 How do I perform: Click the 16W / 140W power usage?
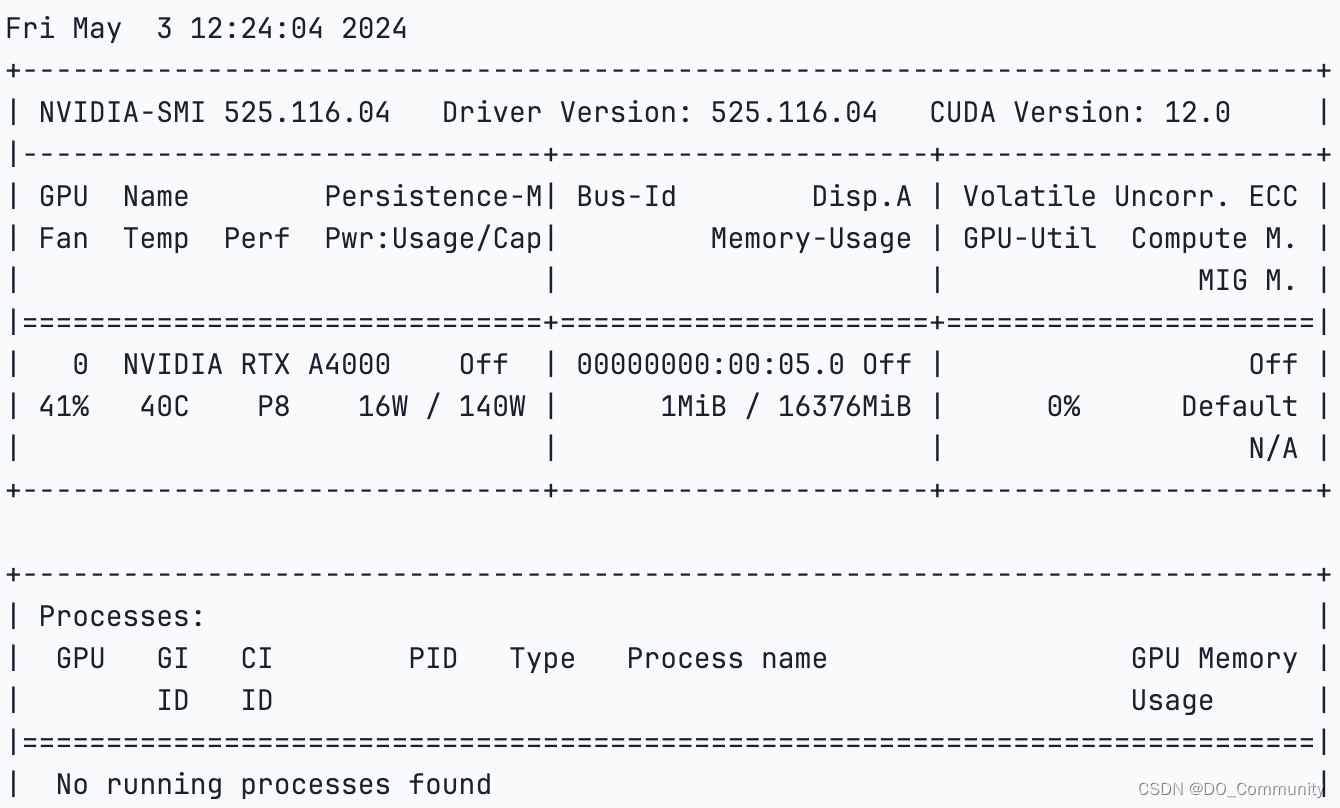pos(442,406)
